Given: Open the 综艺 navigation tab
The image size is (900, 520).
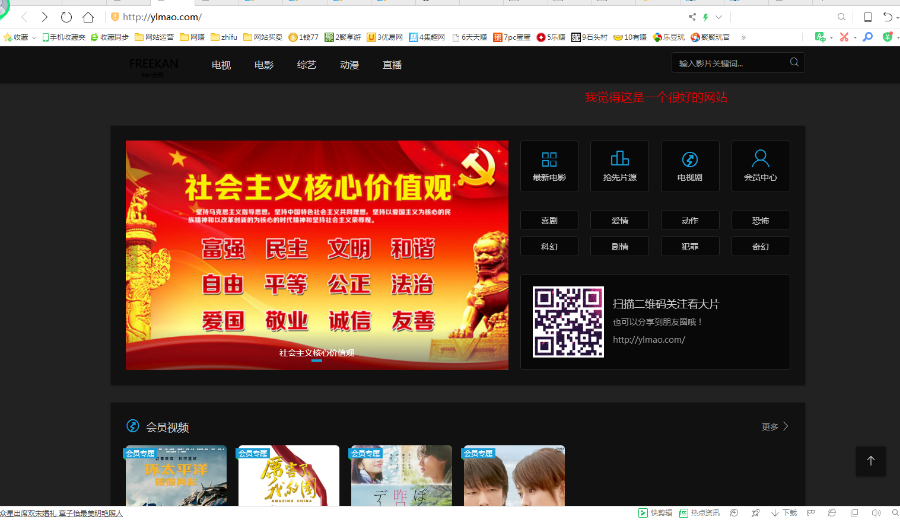Looking at the screenshot, I should [307, 65].
